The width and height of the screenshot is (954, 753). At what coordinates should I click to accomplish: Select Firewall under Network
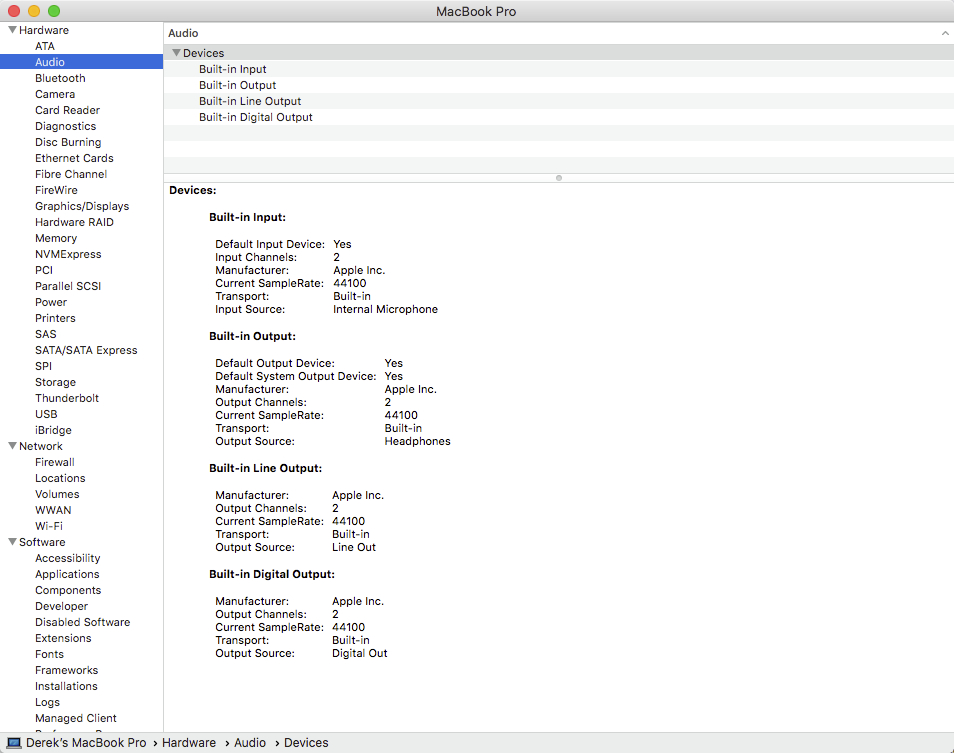[55, 462]
